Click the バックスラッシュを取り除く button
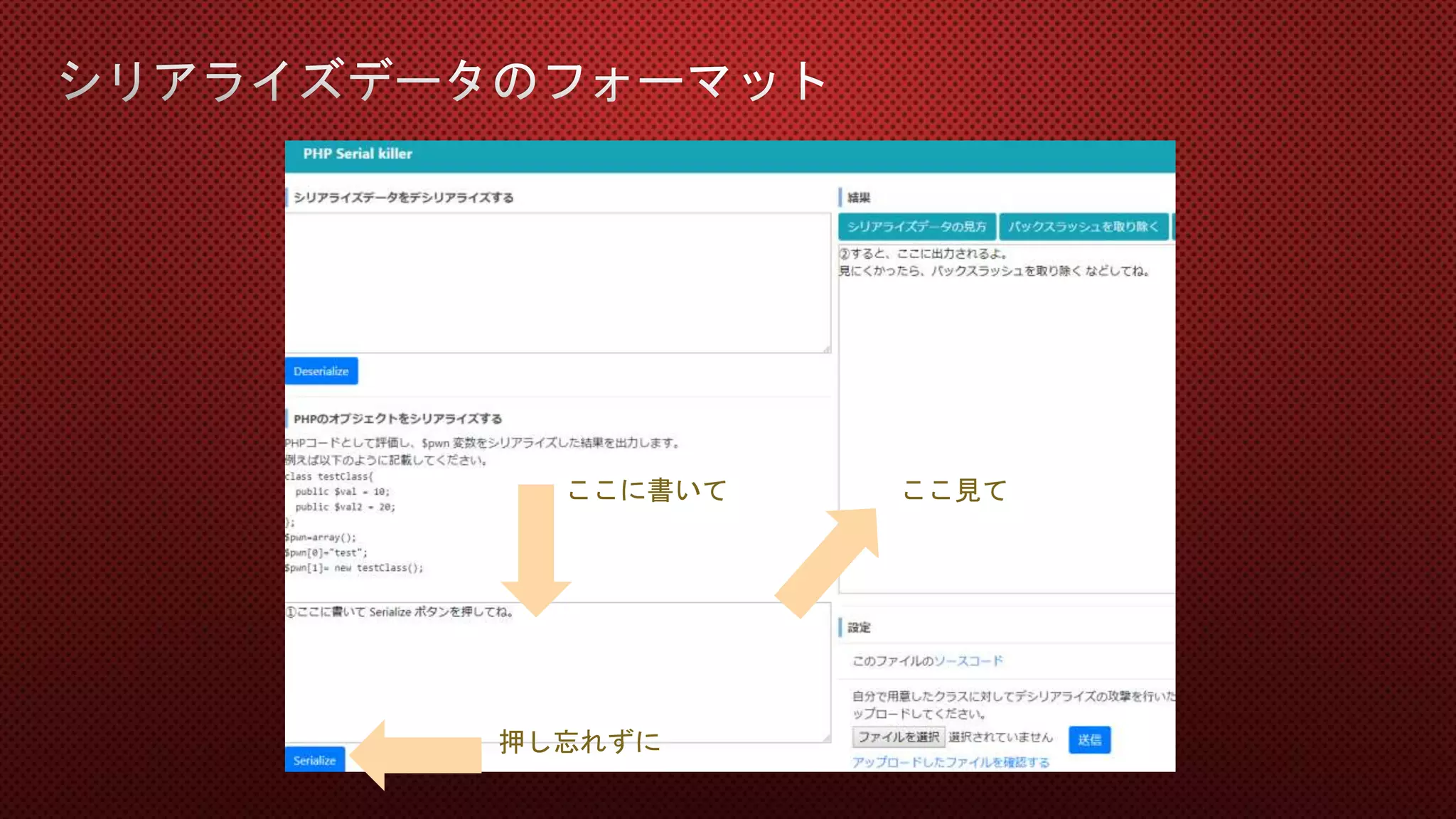The height and width of the screenshot is (819, 1456). tap(1083, 227)
